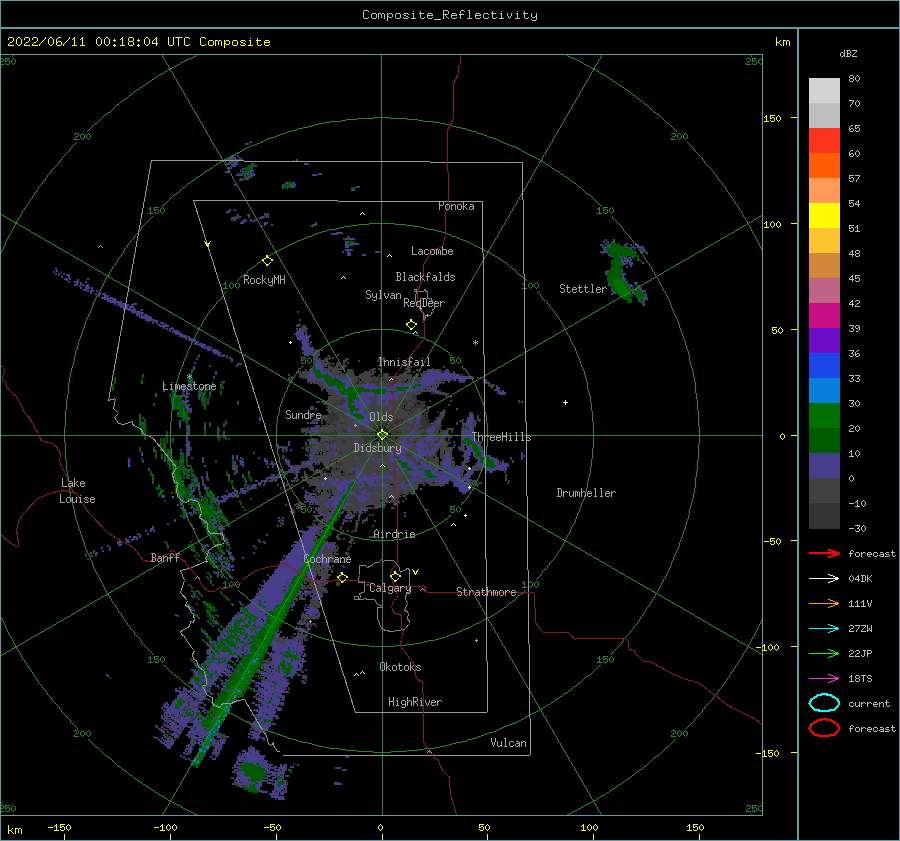Click the red forecast arrow in legend
Screen dimensions: 900x841
[824, 553]
